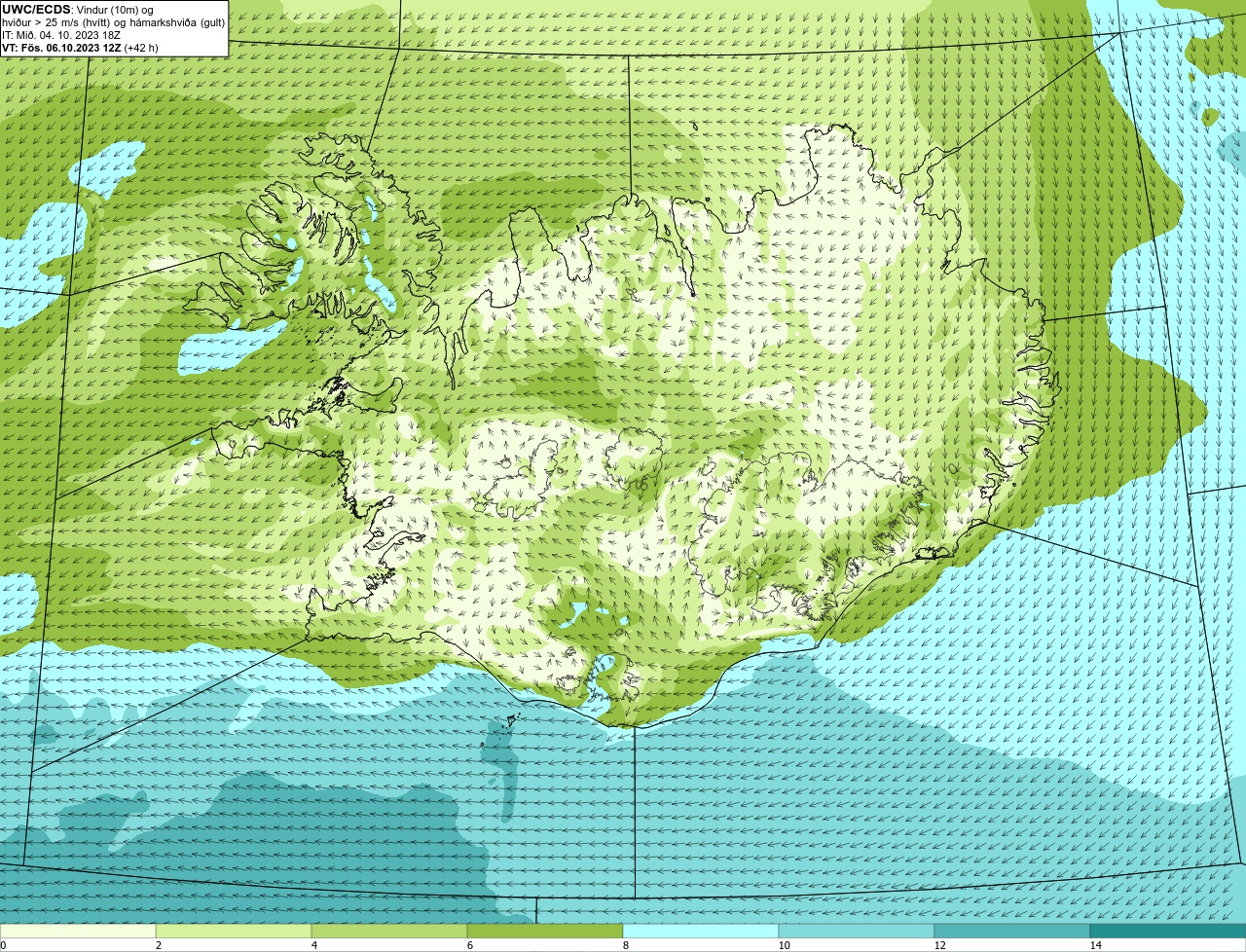The image size is (1246, 952).
Task: Click the dark teal swatch above 14 m/s
Action: coord(1168,931)
